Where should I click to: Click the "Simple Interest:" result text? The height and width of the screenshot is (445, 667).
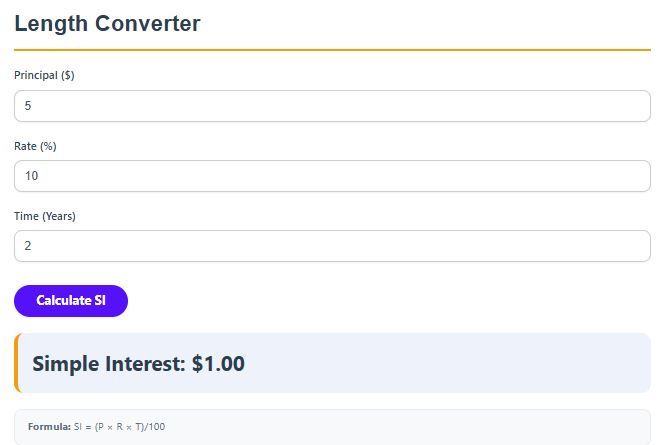point(108,364)
